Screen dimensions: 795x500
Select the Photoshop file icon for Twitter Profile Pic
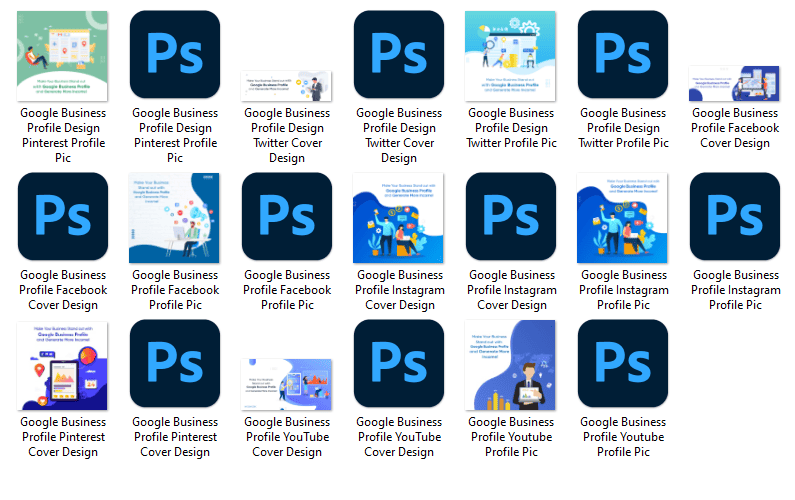tap(623, 54)
